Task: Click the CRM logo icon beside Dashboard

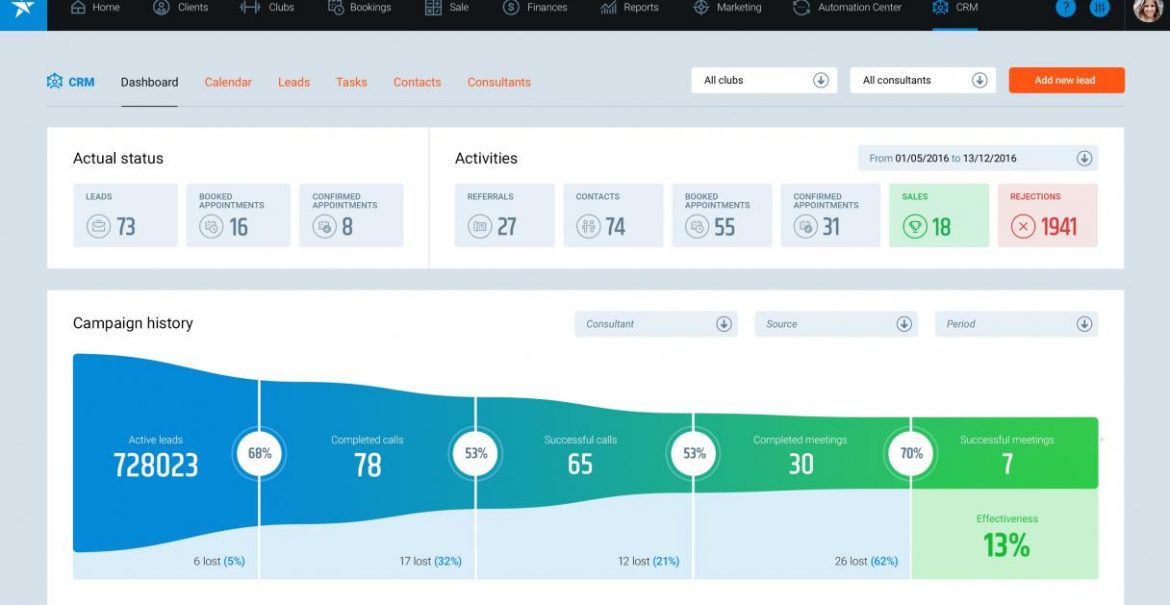Action: coord(55,82)
